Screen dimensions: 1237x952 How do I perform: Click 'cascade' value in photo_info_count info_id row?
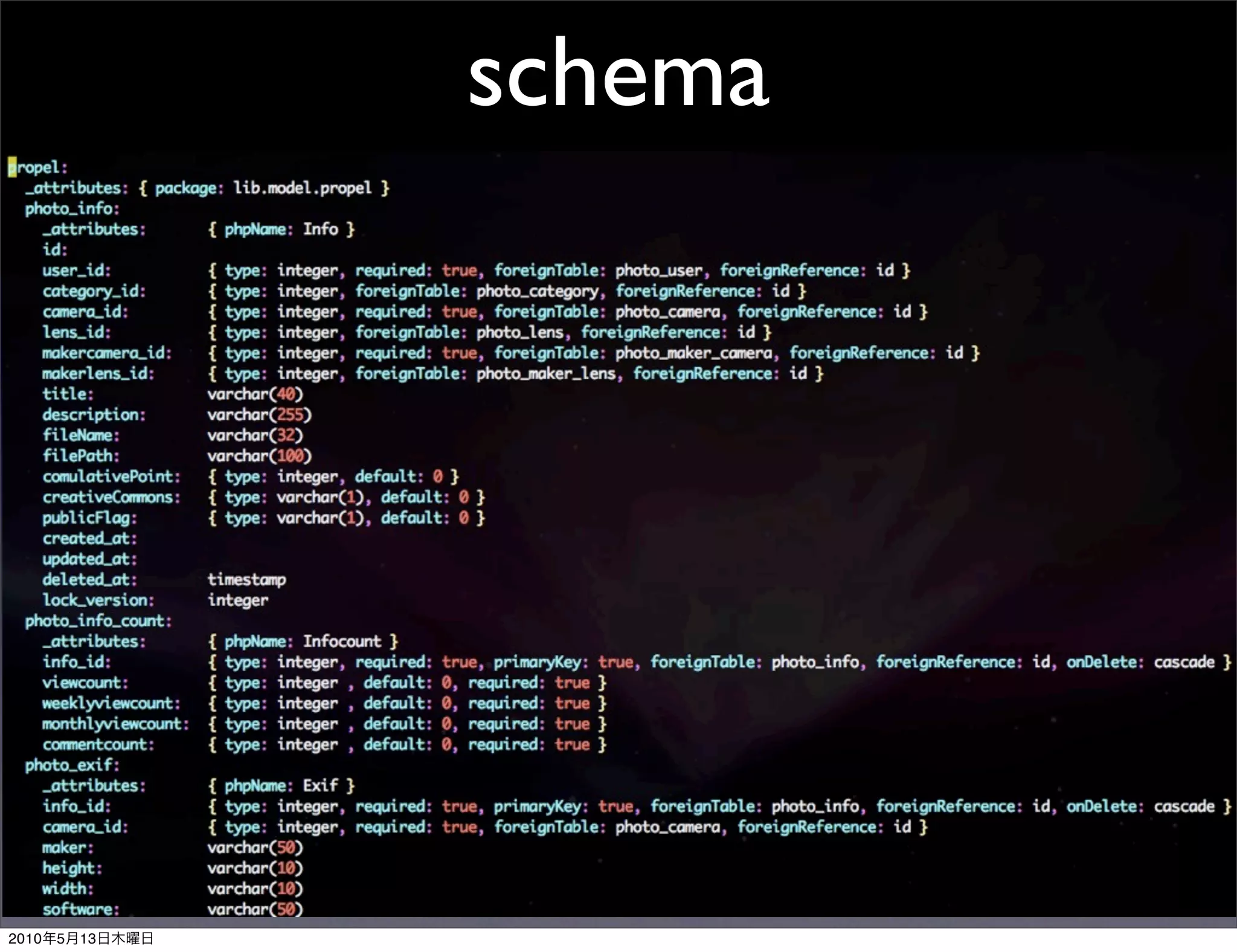(1184, 662)
